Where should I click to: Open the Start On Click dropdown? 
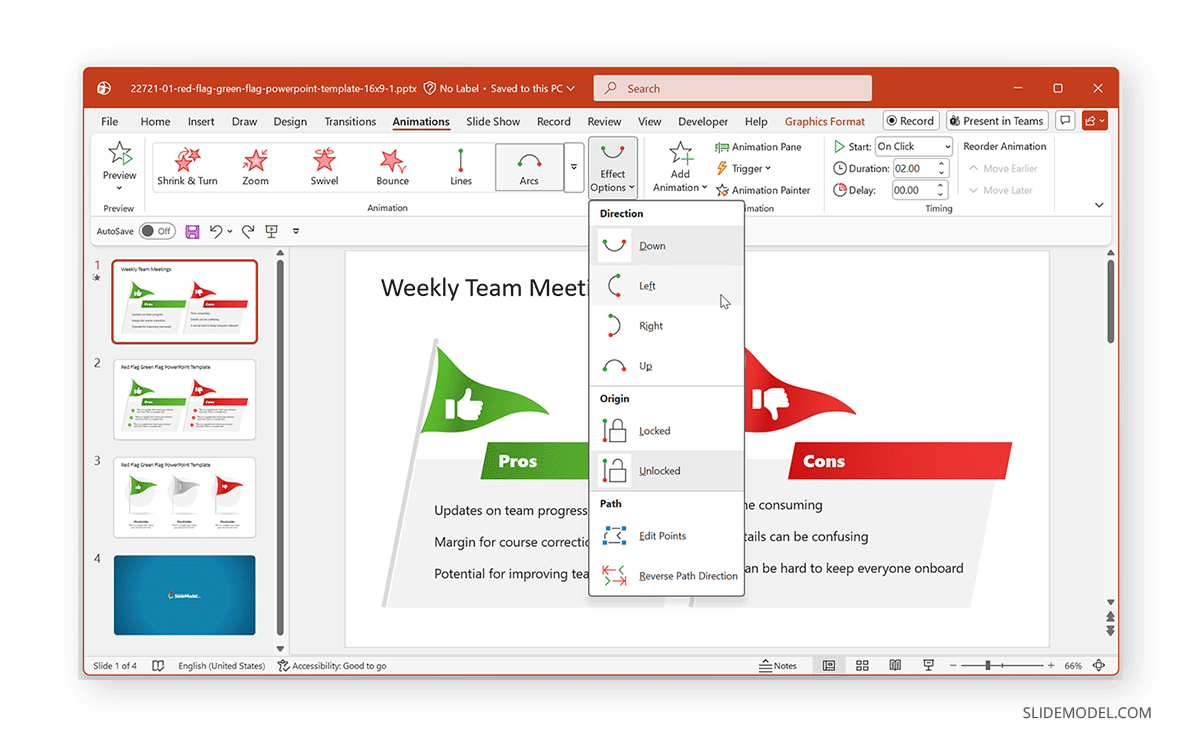click(x=914, y=147)
